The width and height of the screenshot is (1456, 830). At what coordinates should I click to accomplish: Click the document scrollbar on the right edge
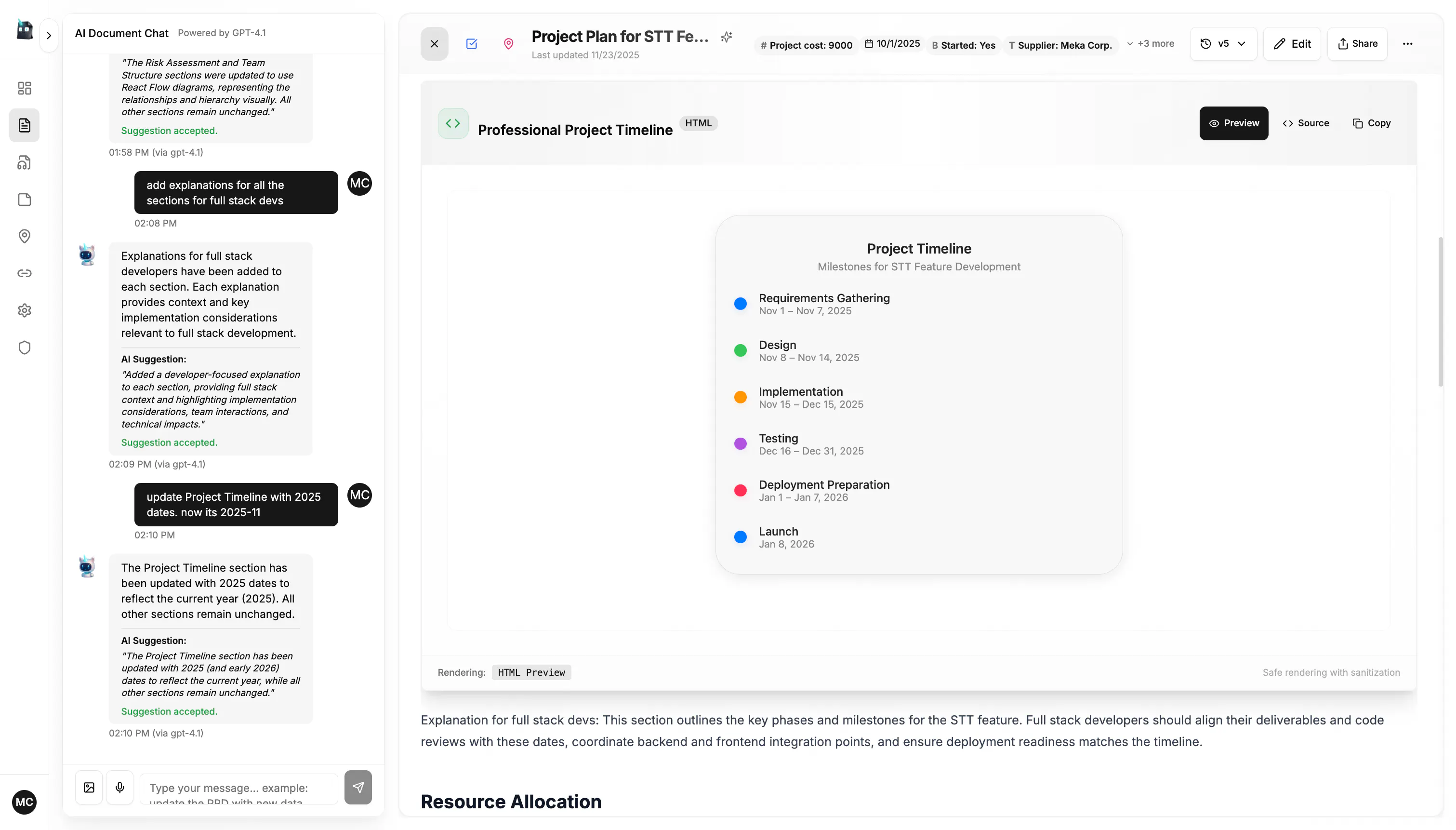pyautogui.click(x=1440, y=311)
